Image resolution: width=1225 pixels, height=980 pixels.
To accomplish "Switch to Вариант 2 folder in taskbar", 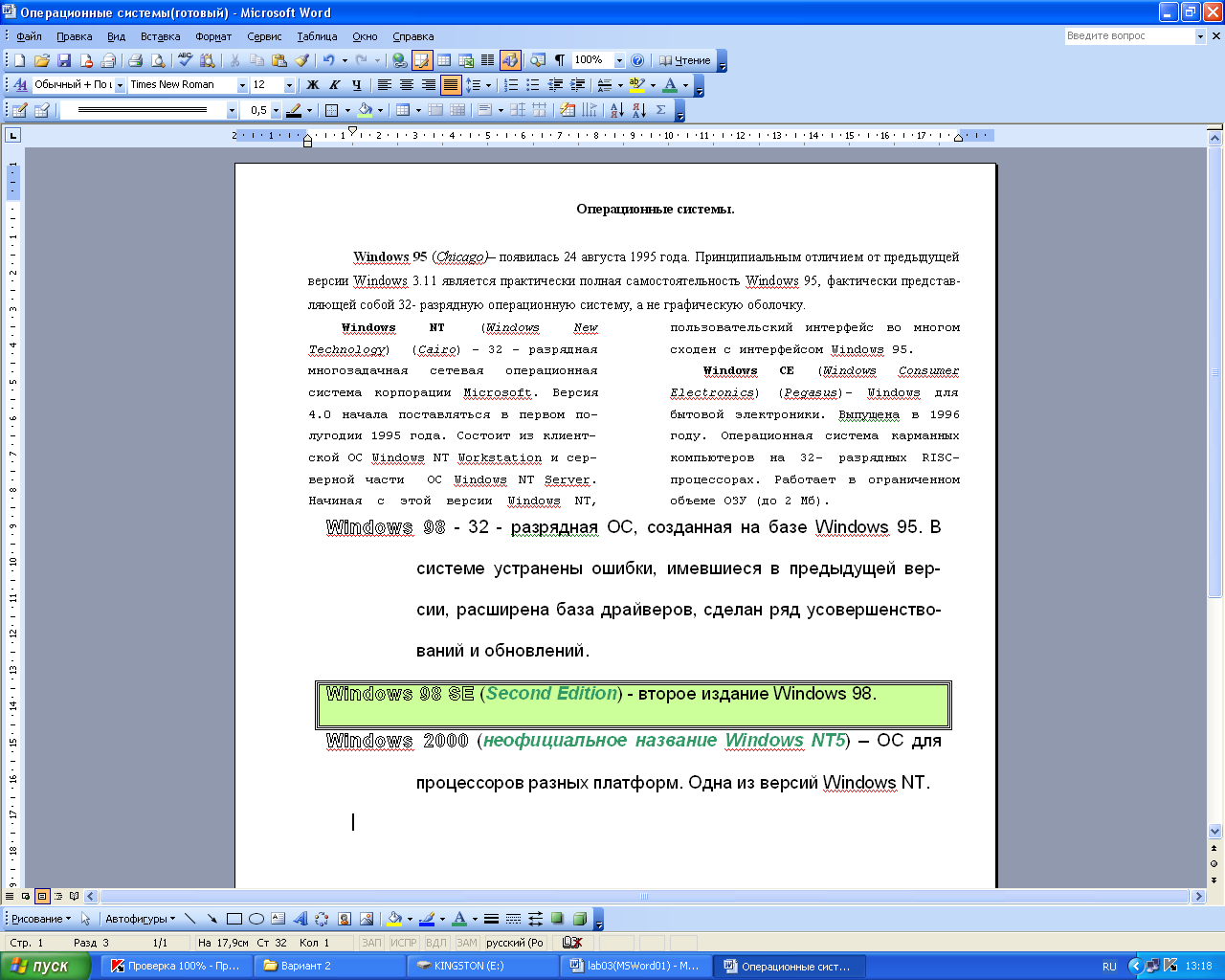I will pos(331,966).
